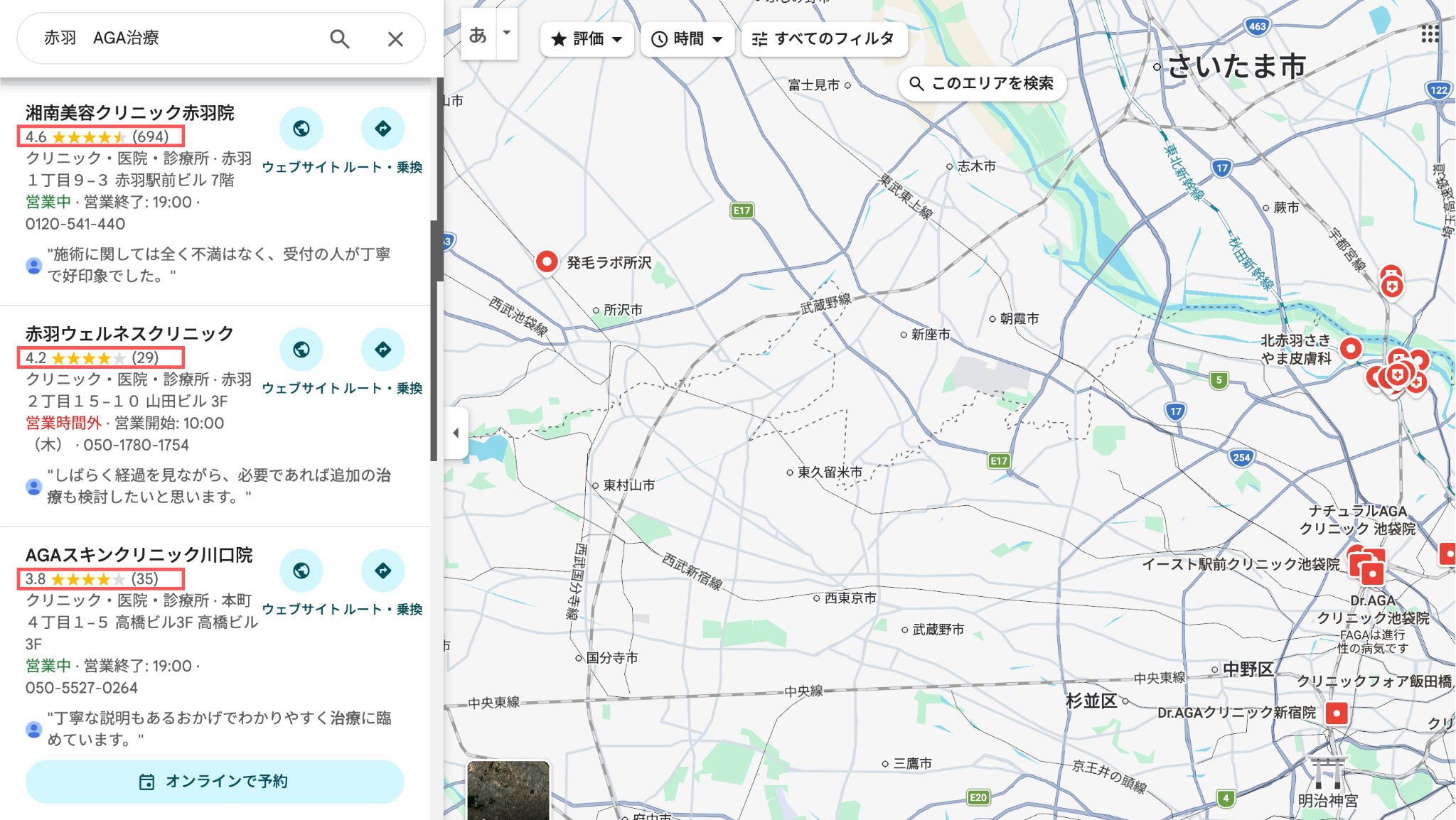Click the search magnifier icon in search box

click(x=340, y=38)
